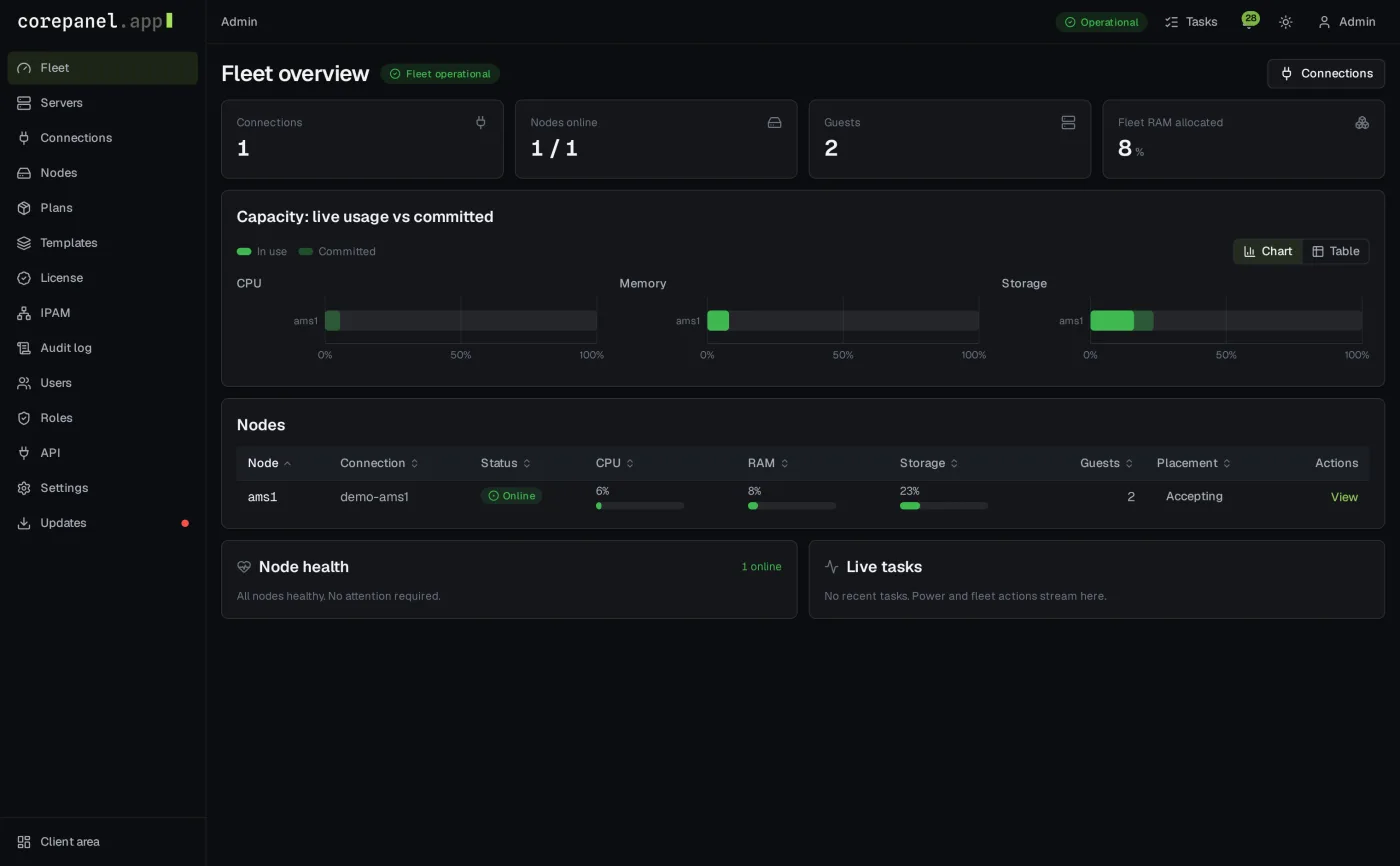Open notifications bell with 28 badge
The height and width of the screenshot is (866, 1400).
pos(1249,21)
